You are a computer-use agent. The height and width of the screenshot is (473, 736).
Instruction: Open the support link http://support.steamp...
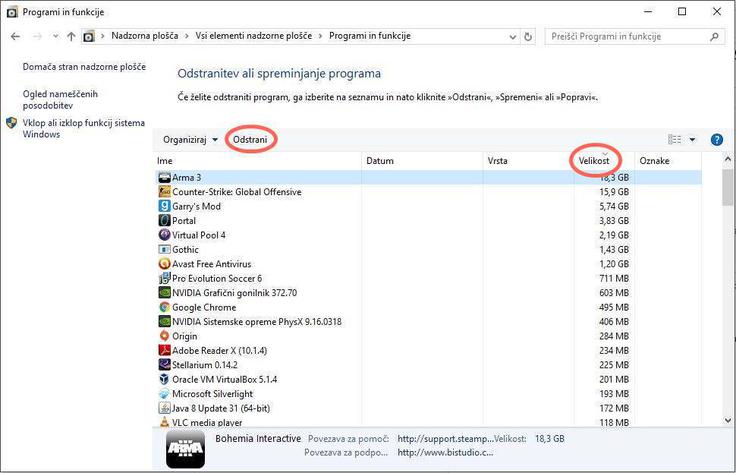445,439
